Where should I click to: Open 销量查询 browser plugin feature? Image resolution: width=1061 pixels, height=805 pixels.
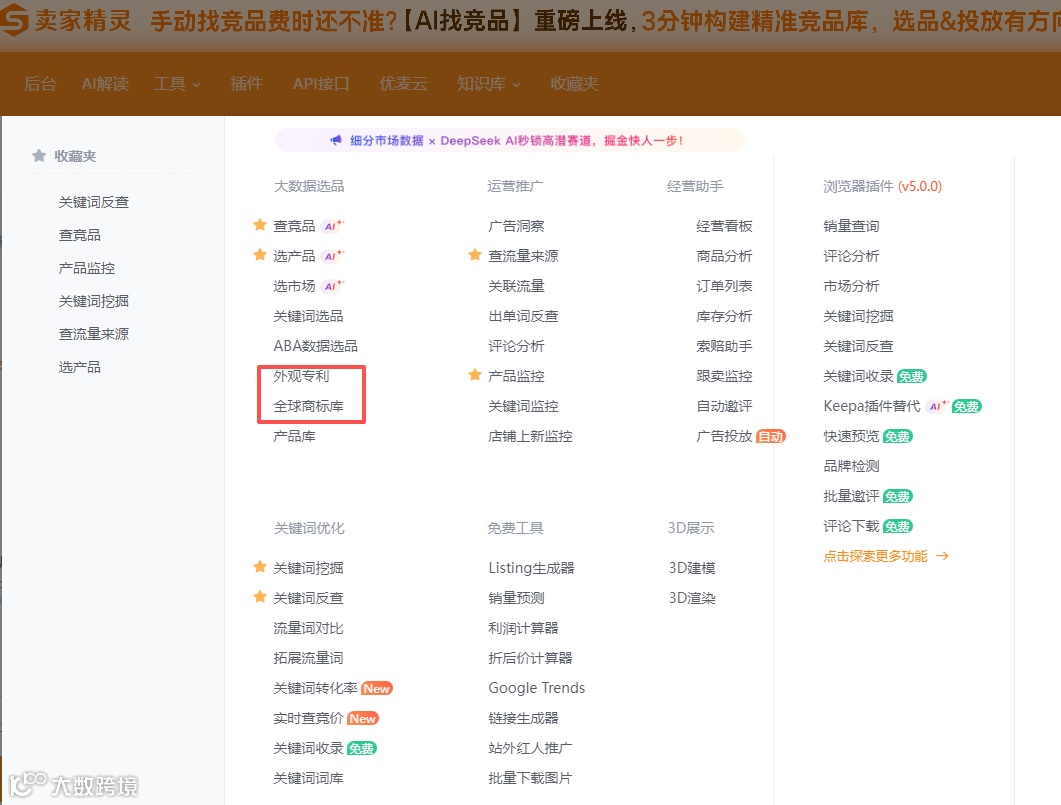pos(851,226)
